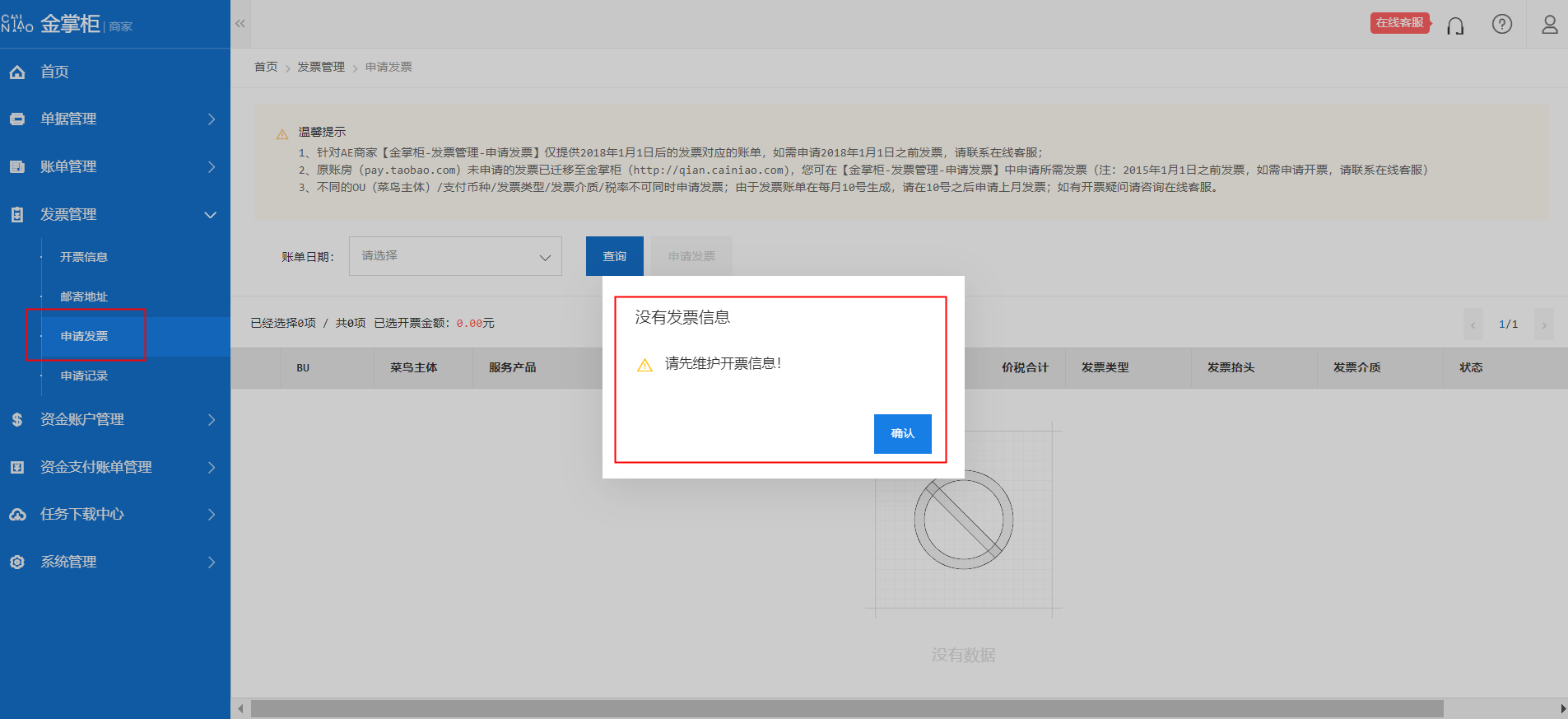This screenshot has width=1568, height=719.
Task: Open the 单据管理 menu
Action: coord(68,119)
